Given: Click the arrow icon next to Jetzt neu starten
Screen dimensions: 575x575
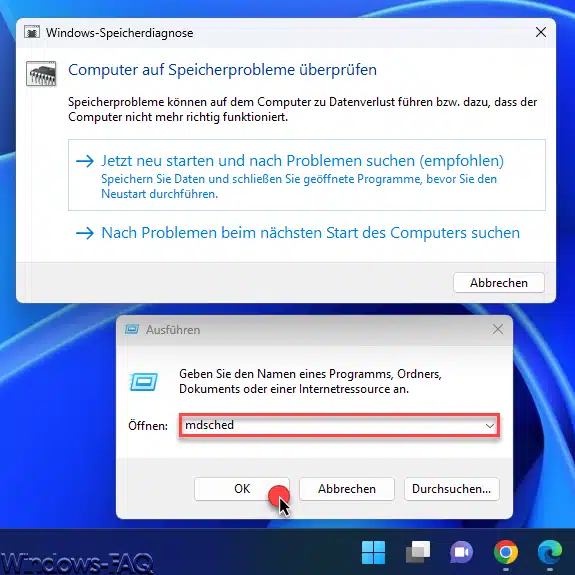Looking at the screenshot, I should [x=85, y=161].
